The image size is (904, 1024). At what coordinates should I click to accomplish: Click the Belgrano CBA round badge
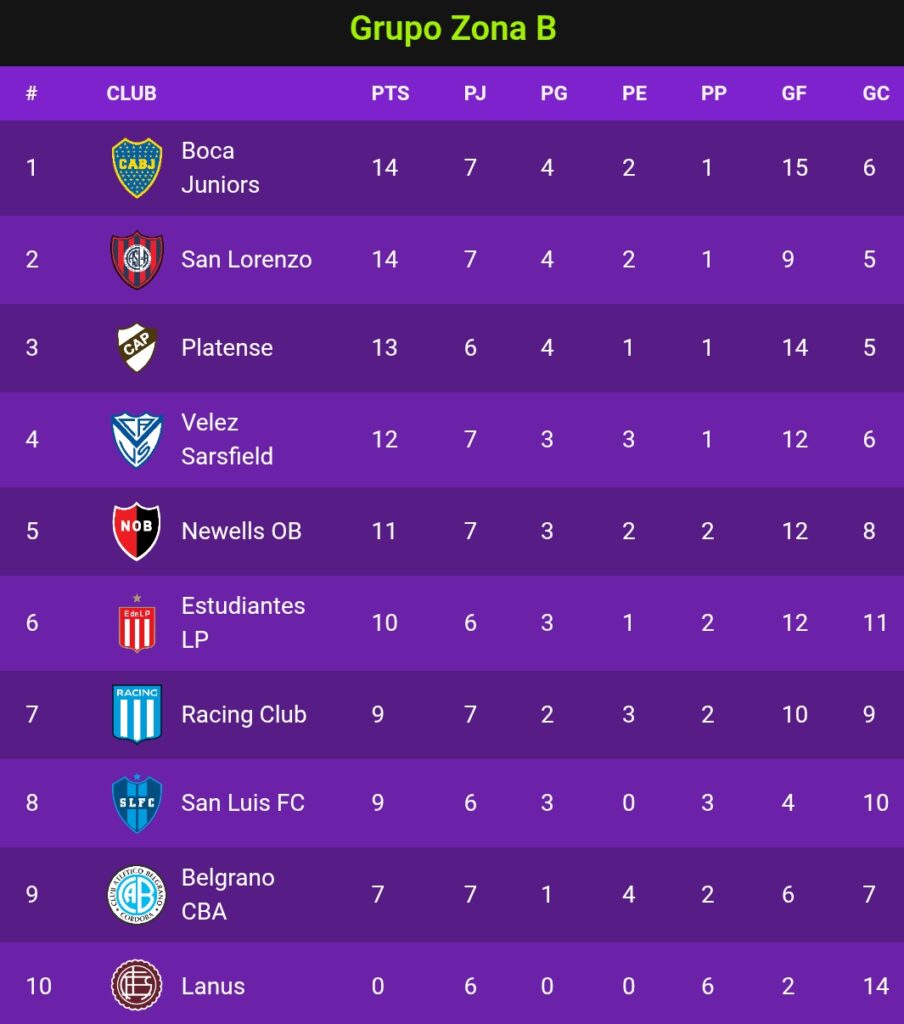click(x=137, y=895)
